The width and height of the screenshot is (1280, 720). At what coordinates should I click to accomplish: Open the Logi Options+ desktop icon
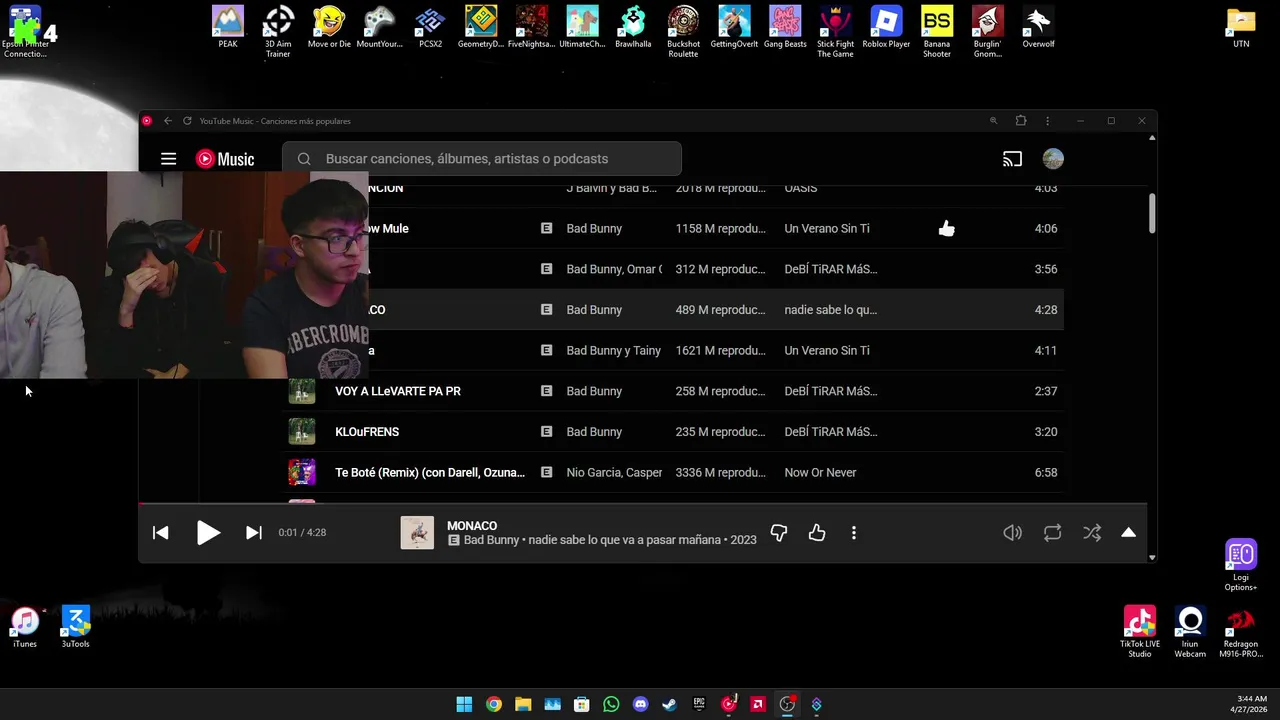[1241, 565]
